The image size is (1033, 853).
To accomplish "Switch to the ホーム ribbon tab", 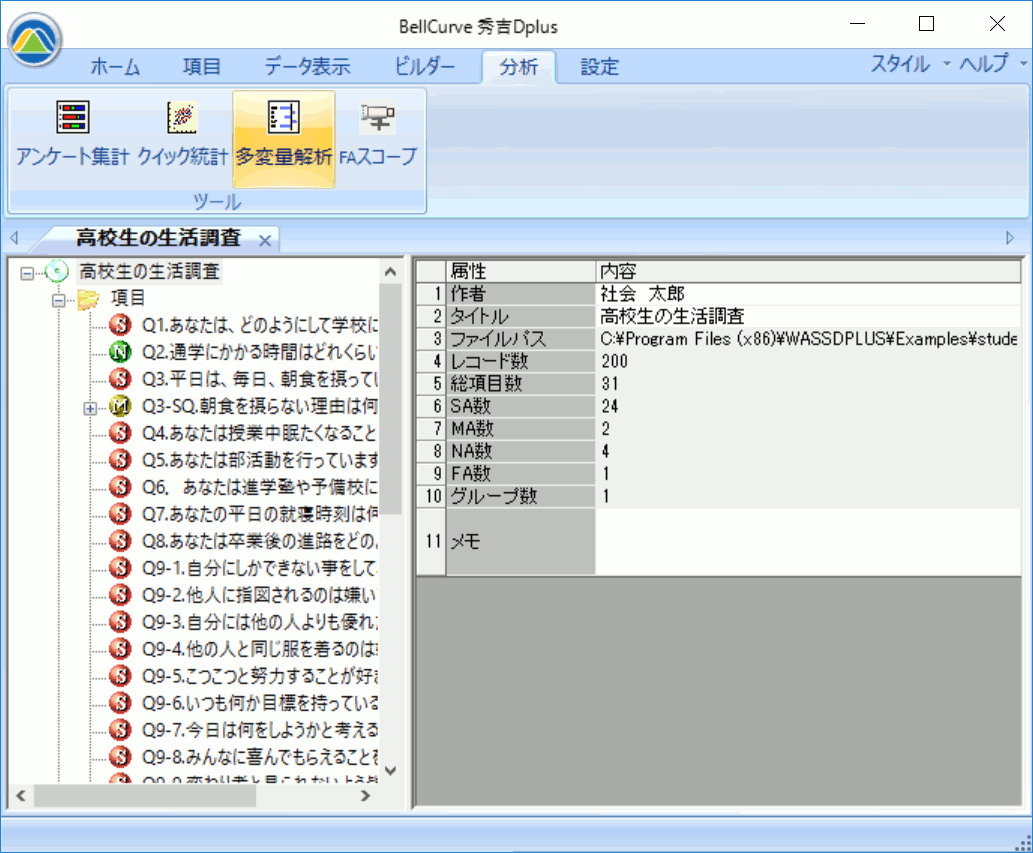I will [115, 67].
